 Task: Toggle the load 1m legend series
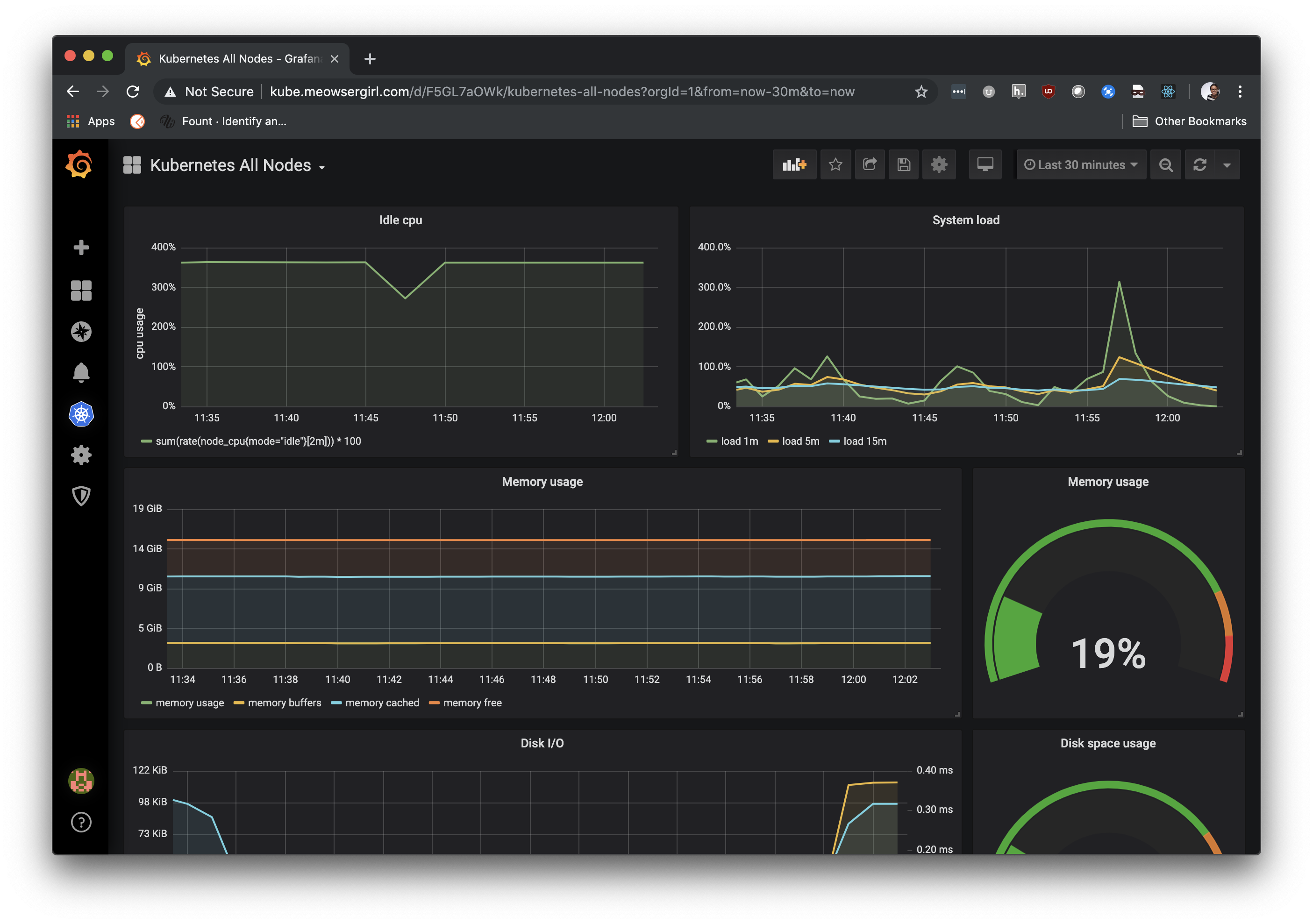739,441
